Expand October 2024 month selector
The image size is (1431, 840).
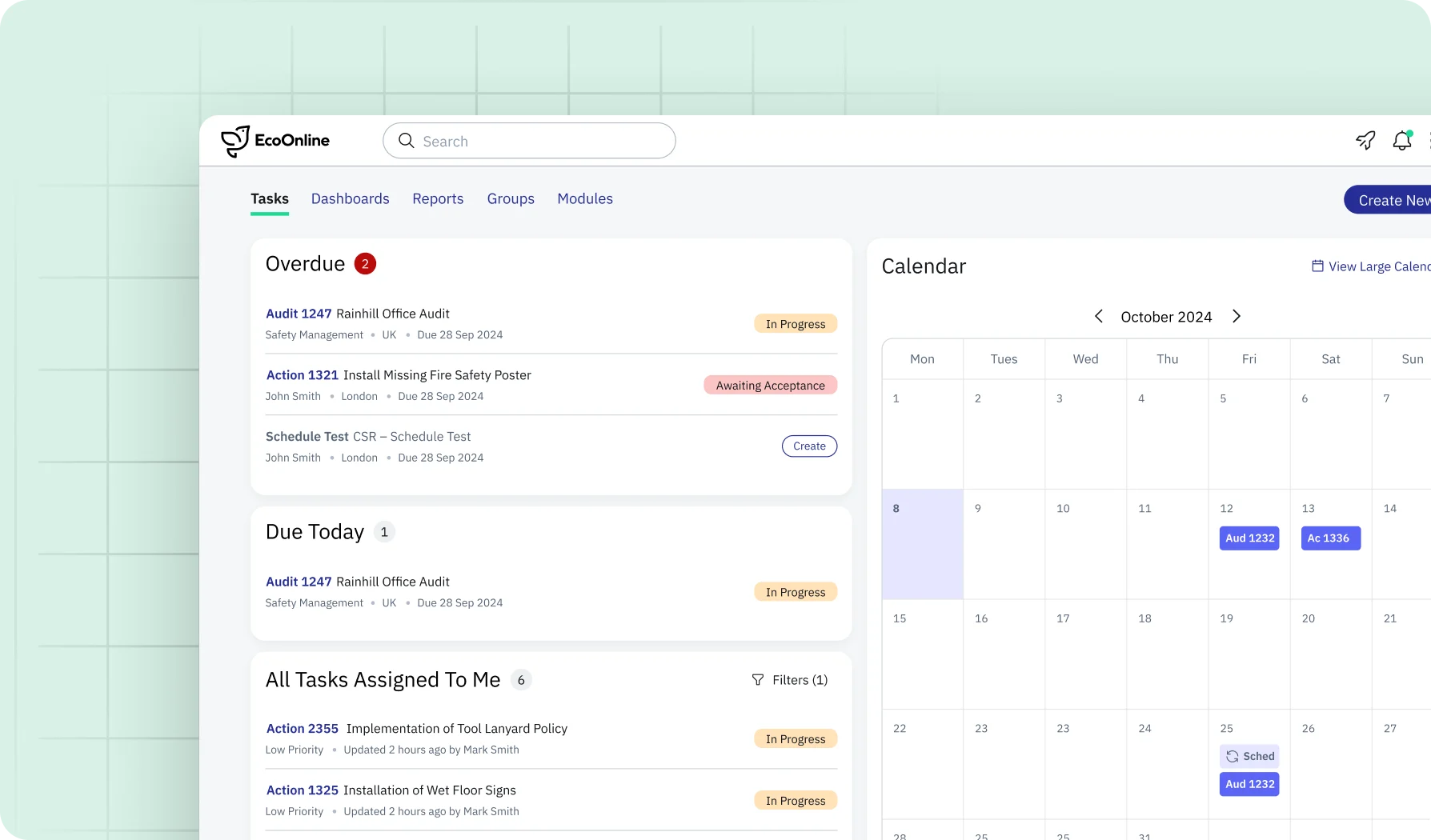[1166, 316]
